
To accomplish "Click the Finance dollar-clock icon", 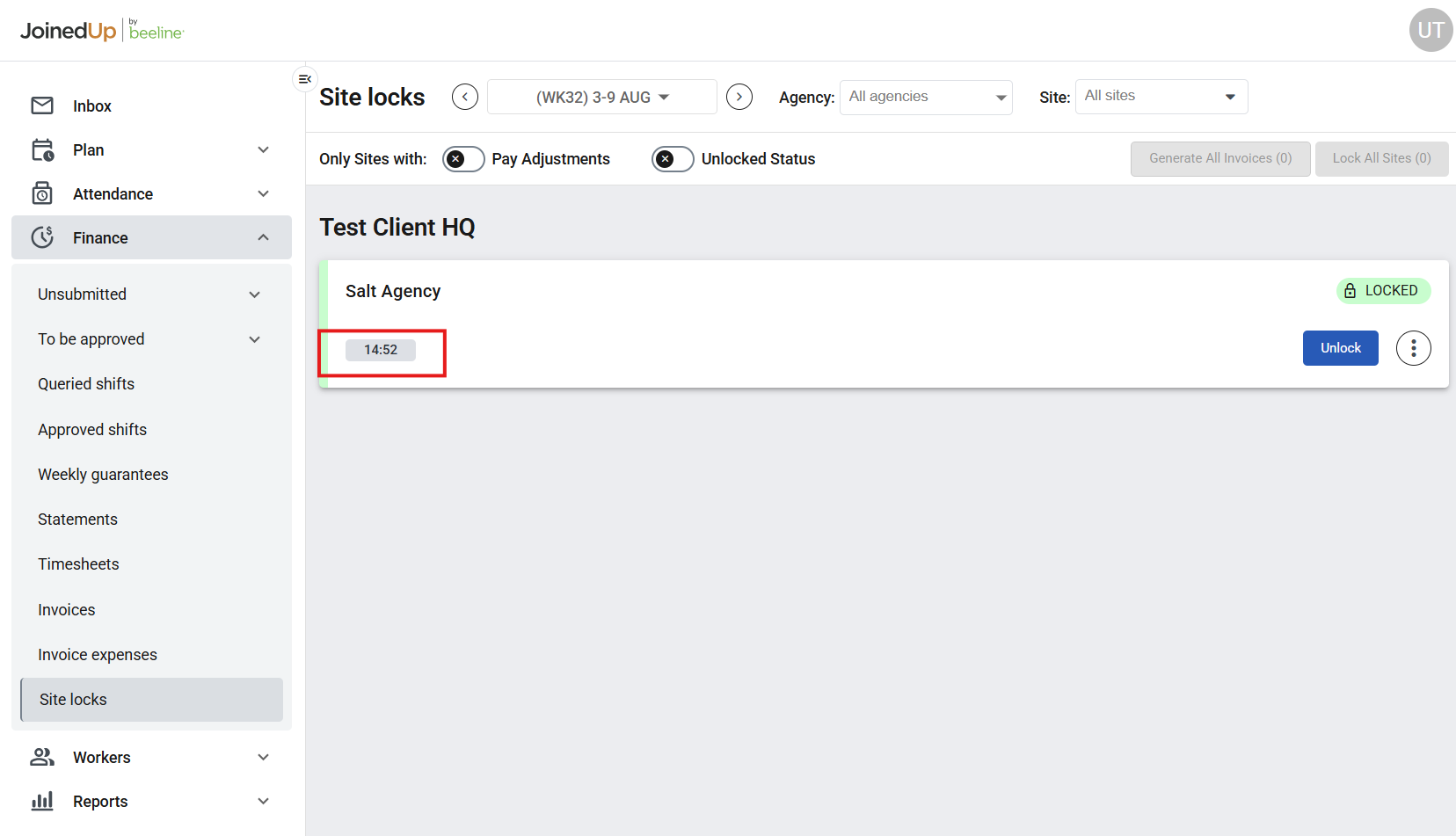I will point(42,237).
